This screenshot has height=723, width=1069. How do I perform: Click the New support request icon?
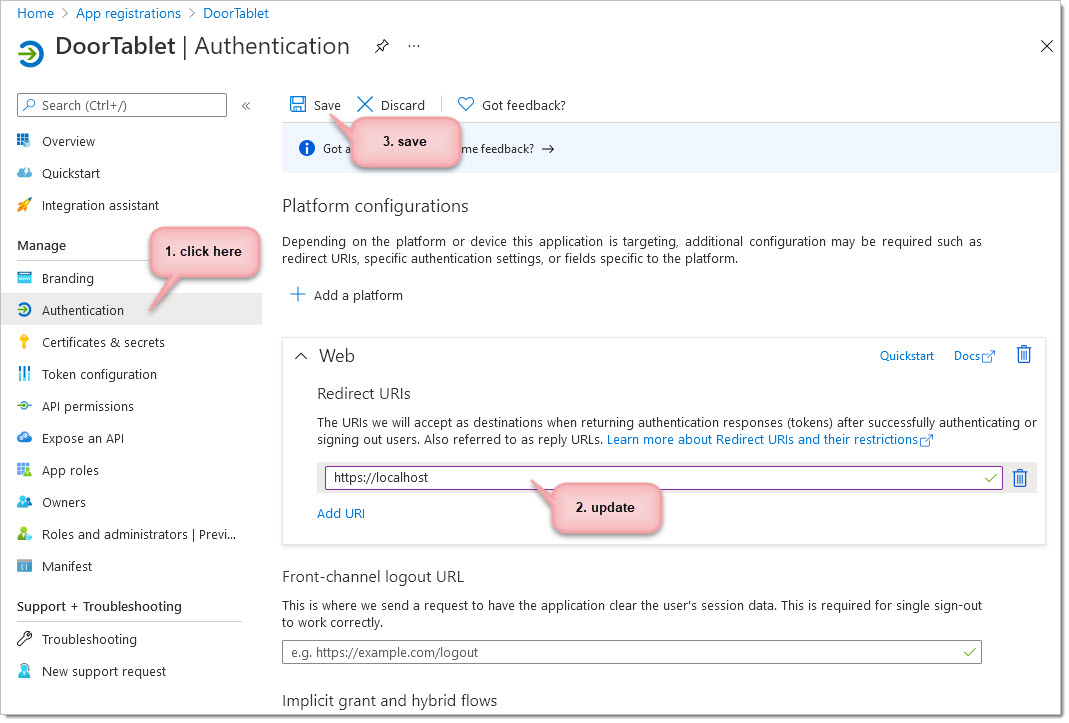[24, 672]
